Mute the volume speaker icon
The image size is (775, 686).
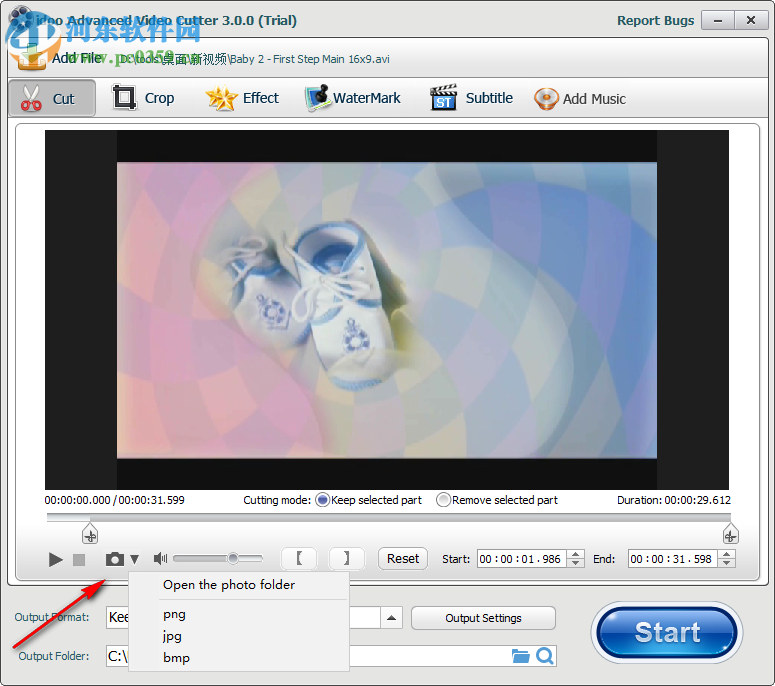160,558
